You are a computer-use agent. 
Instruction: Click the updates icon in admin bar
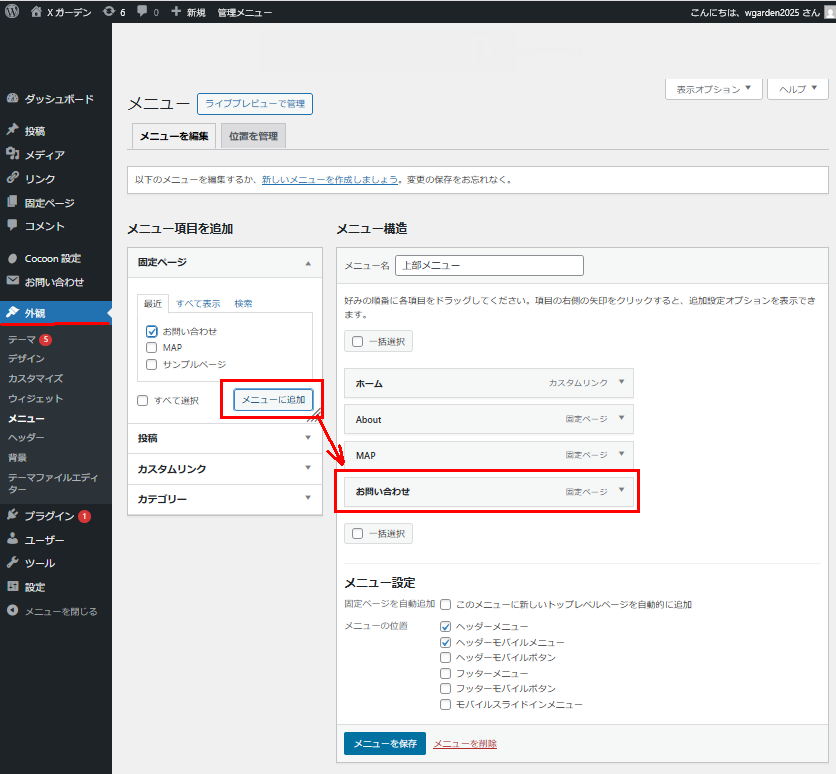tap(109, 12)
